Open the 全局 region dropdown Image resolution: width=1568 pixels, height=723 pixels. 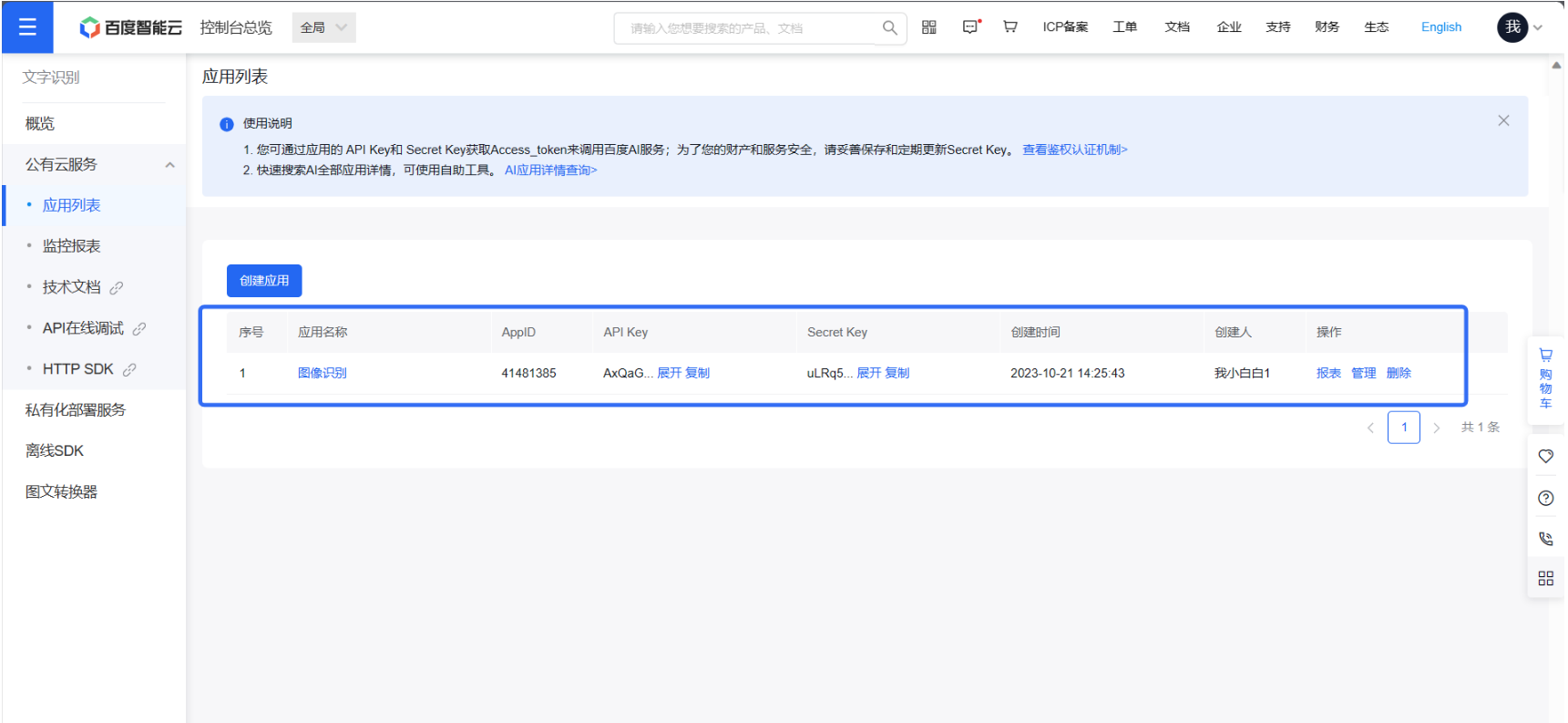323,27
